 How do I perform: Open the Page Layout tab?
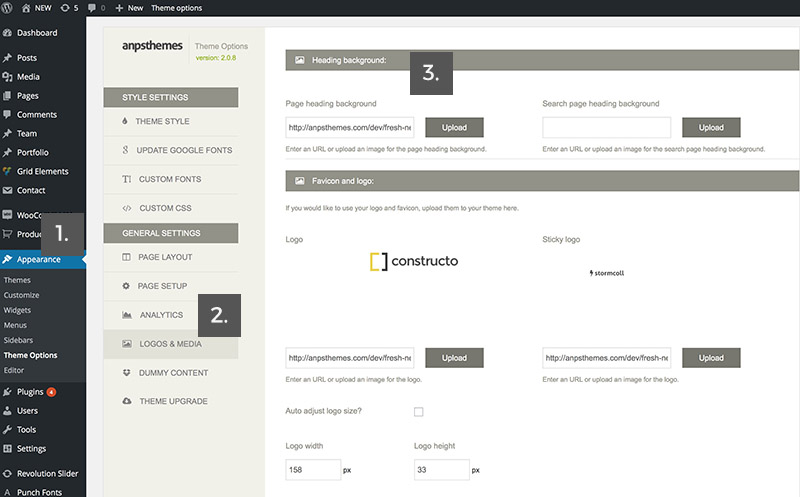coord(171,257)
